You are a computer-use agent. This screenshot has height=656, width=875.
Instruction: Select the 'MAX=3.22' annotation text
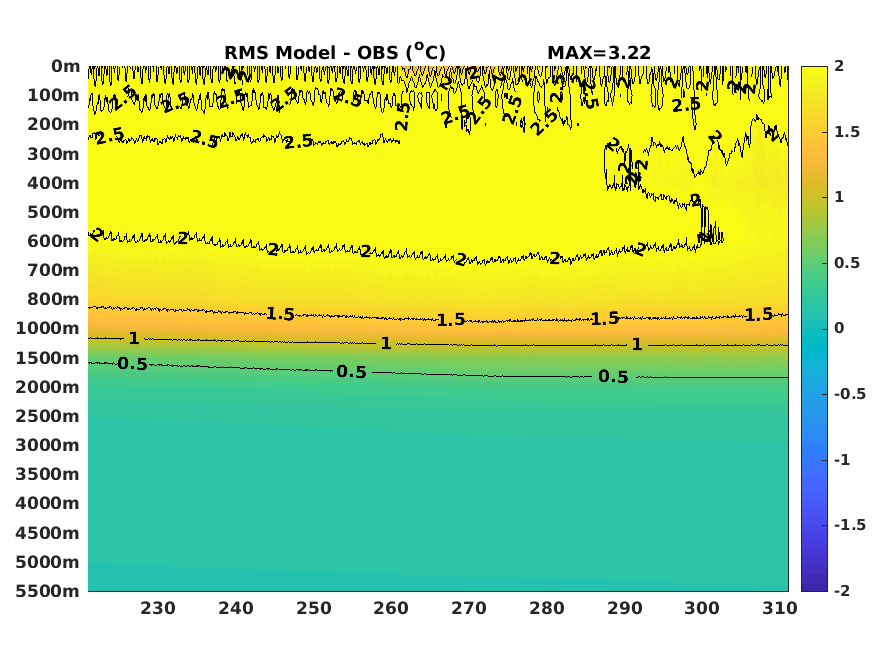tap(599, 53)
